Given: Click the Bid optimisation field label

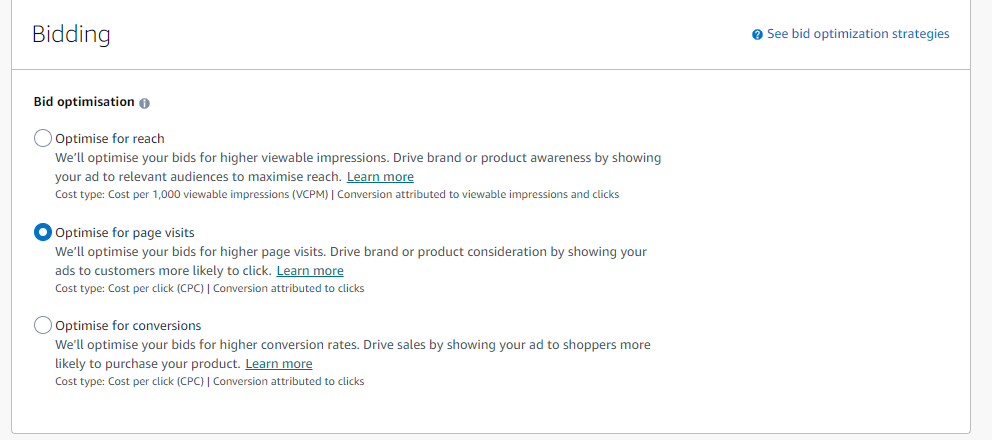Looking at the screenshot, I should pos(84,102).
